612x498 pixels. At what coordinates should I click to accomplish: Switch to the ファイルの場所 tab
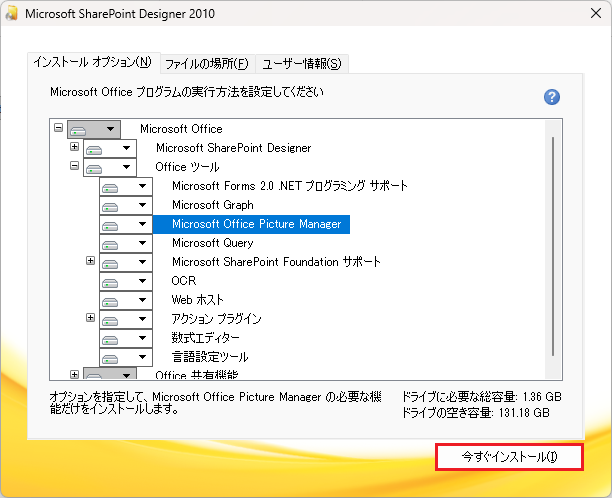pos(206,64)
